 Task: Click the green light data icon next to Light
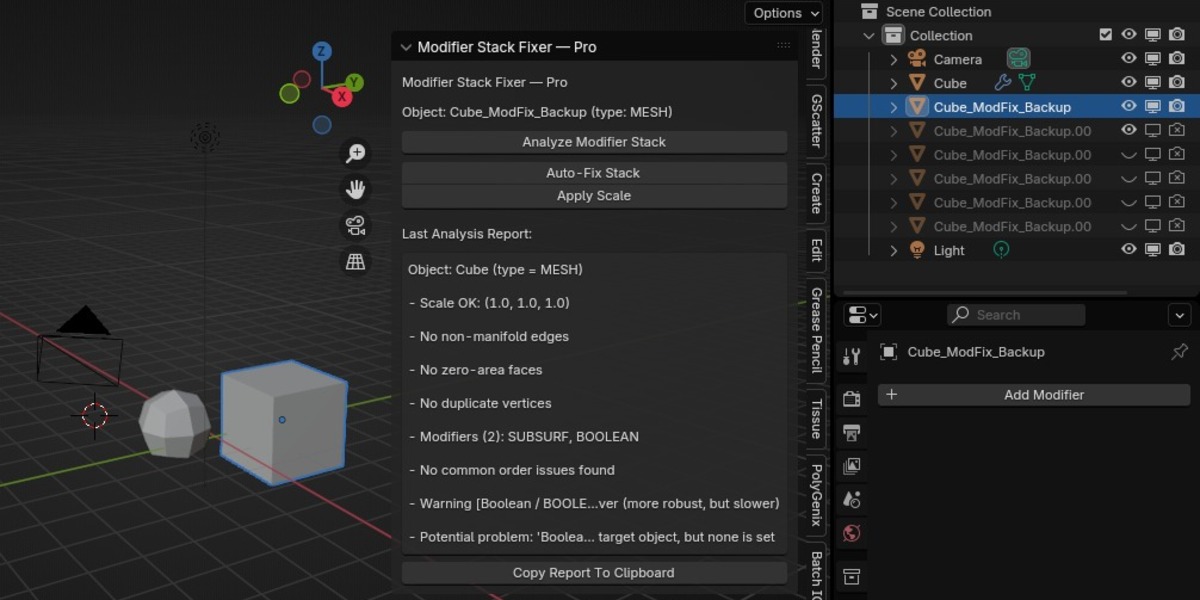1001,250
